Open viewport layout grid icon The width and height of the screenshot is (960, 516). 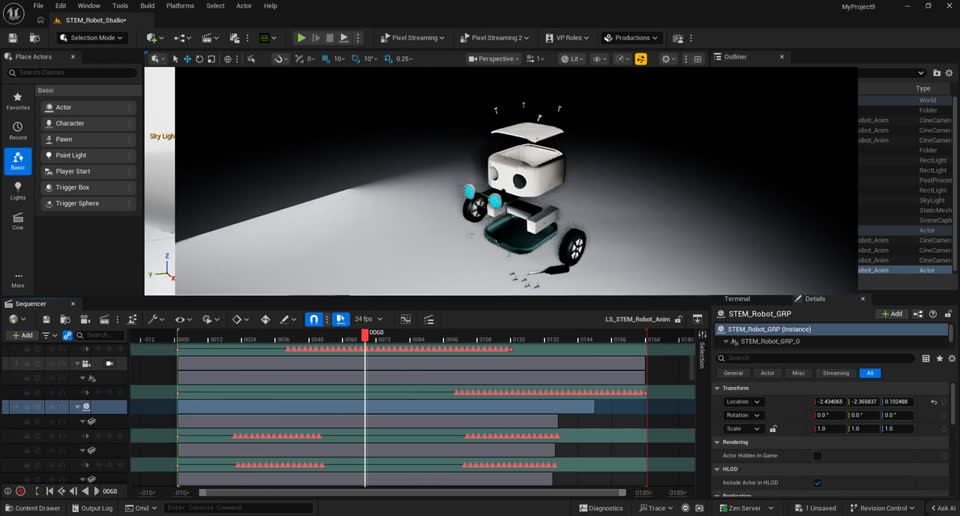(x=697, y=59)
